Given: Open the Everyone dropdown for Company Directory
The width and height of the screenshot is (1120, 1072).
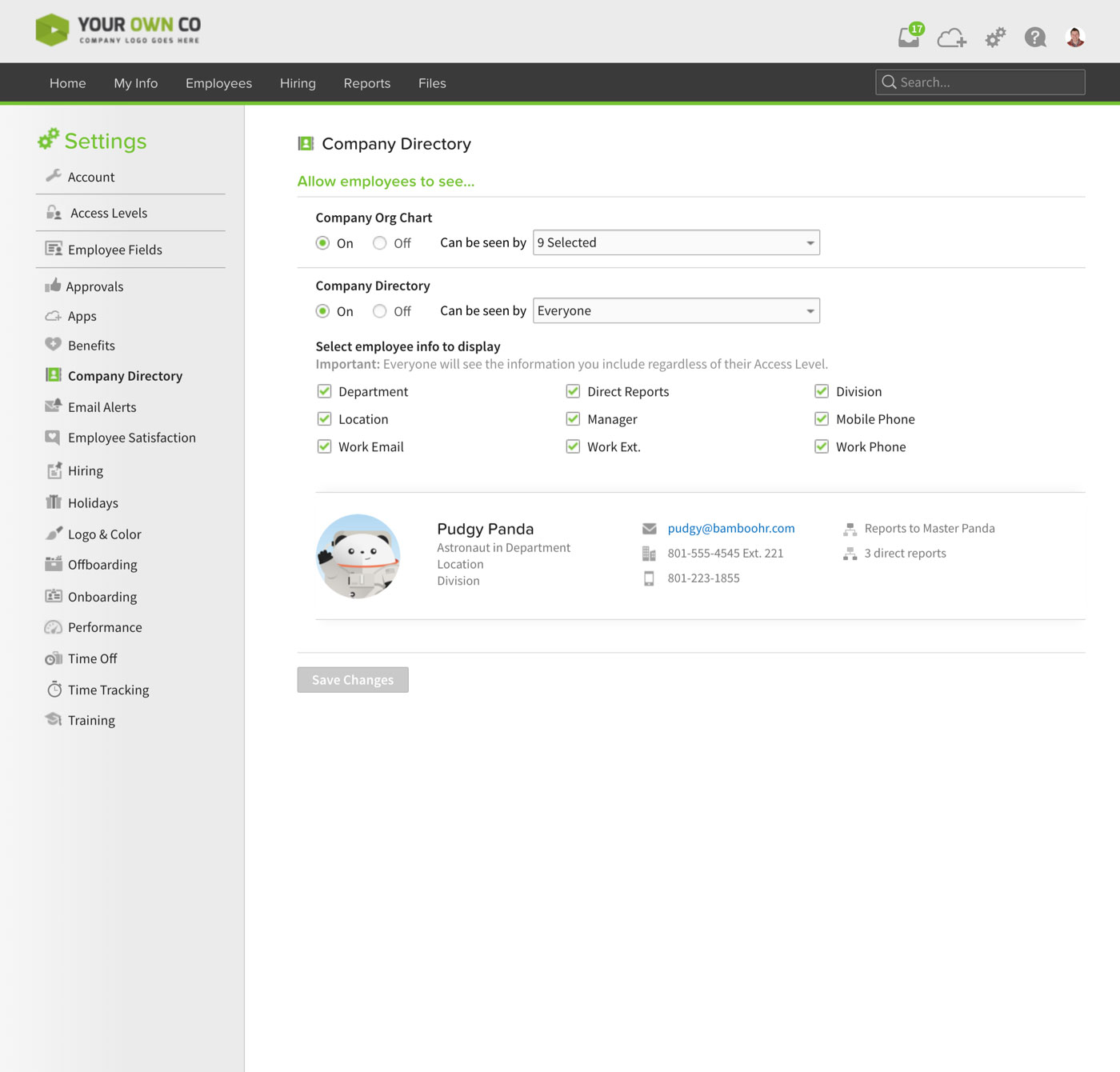Looking at the screenshot, I should [676, 310].
